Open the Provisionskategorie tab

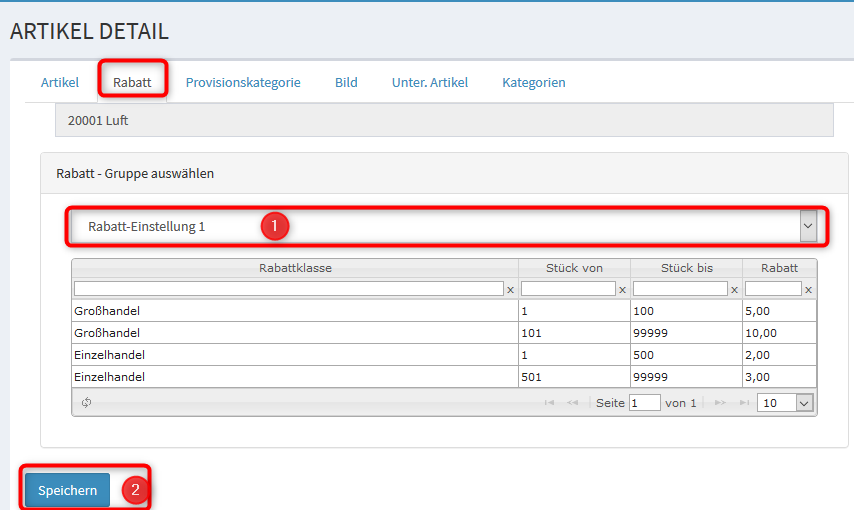243,83
